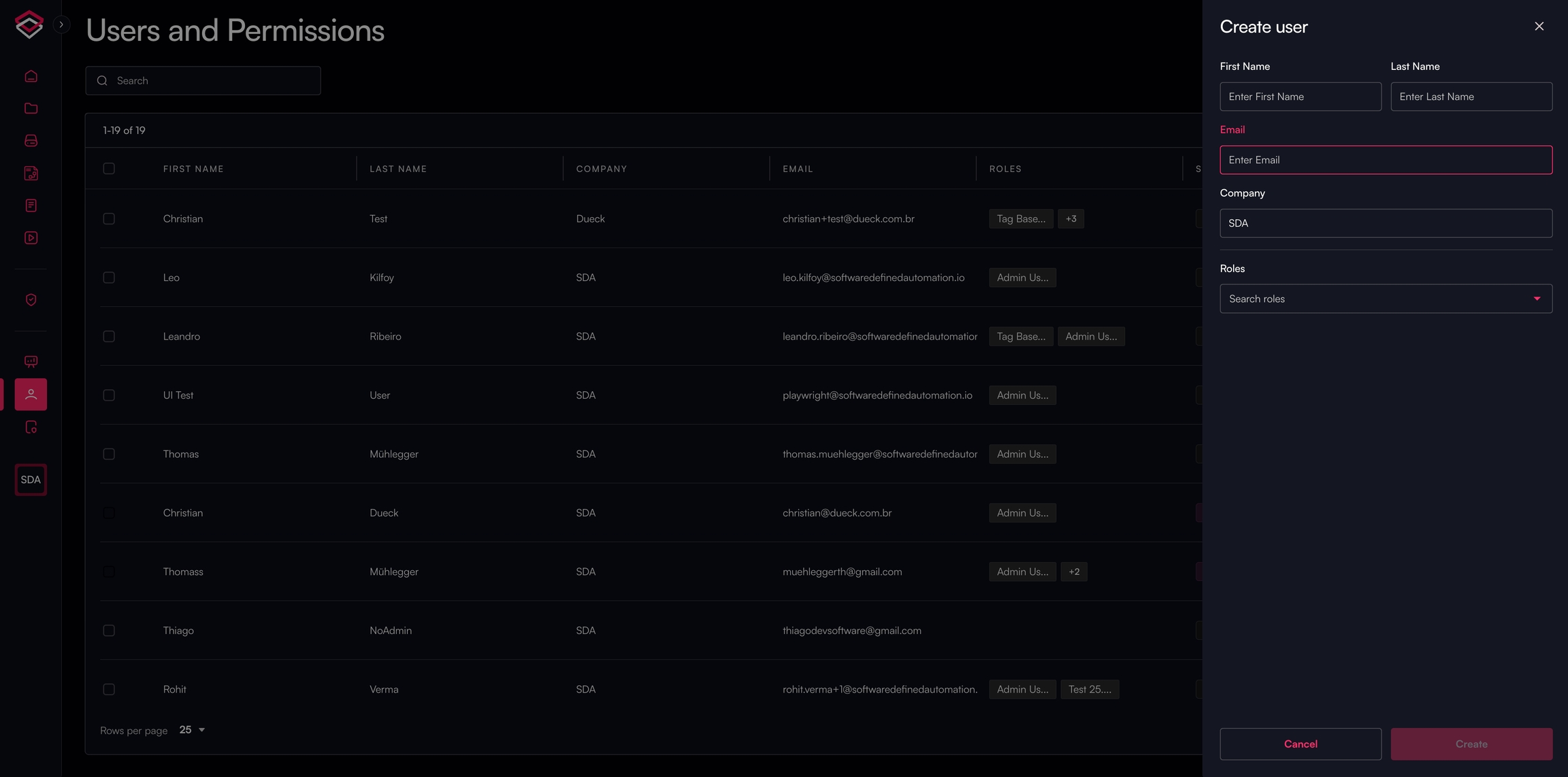The width and height of the screenshot is (1568, 777).
Task: Open the folder icon in sidebar
Action: (31, 108)
